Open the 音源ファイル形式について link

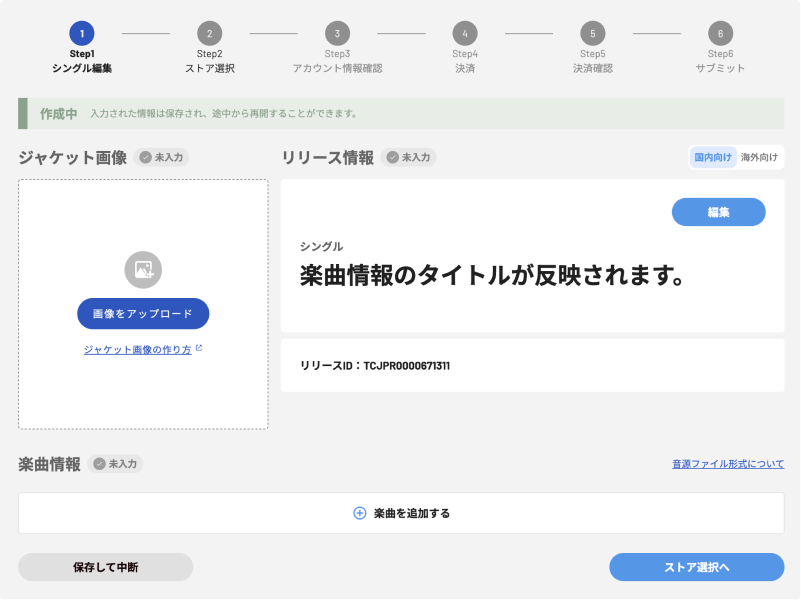[x=727, y=464]
